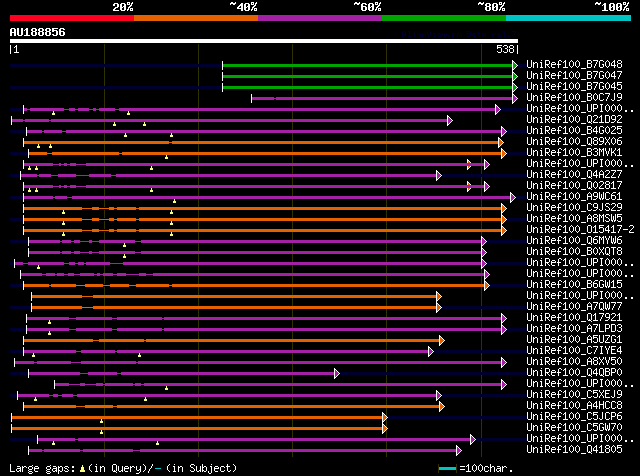Screen dimensions: 640x476
Task: Open hit UniRef100_B7G048
Action: [574, 65]
